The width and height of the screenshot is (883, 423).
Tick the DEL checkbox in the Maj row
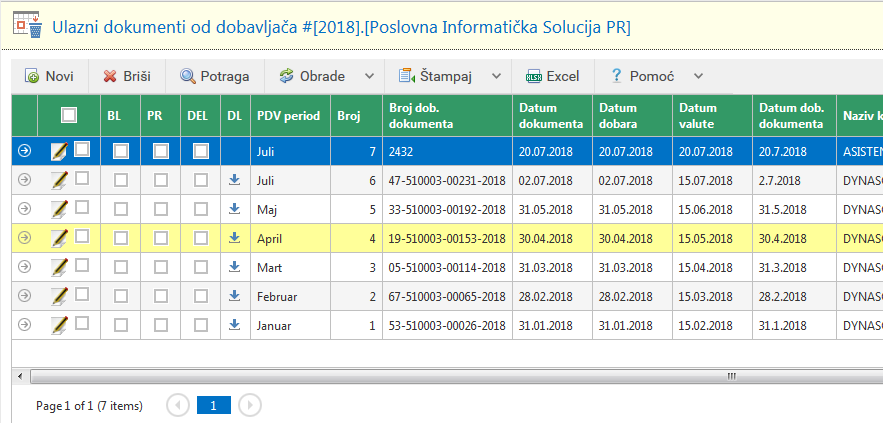[200, 209]
